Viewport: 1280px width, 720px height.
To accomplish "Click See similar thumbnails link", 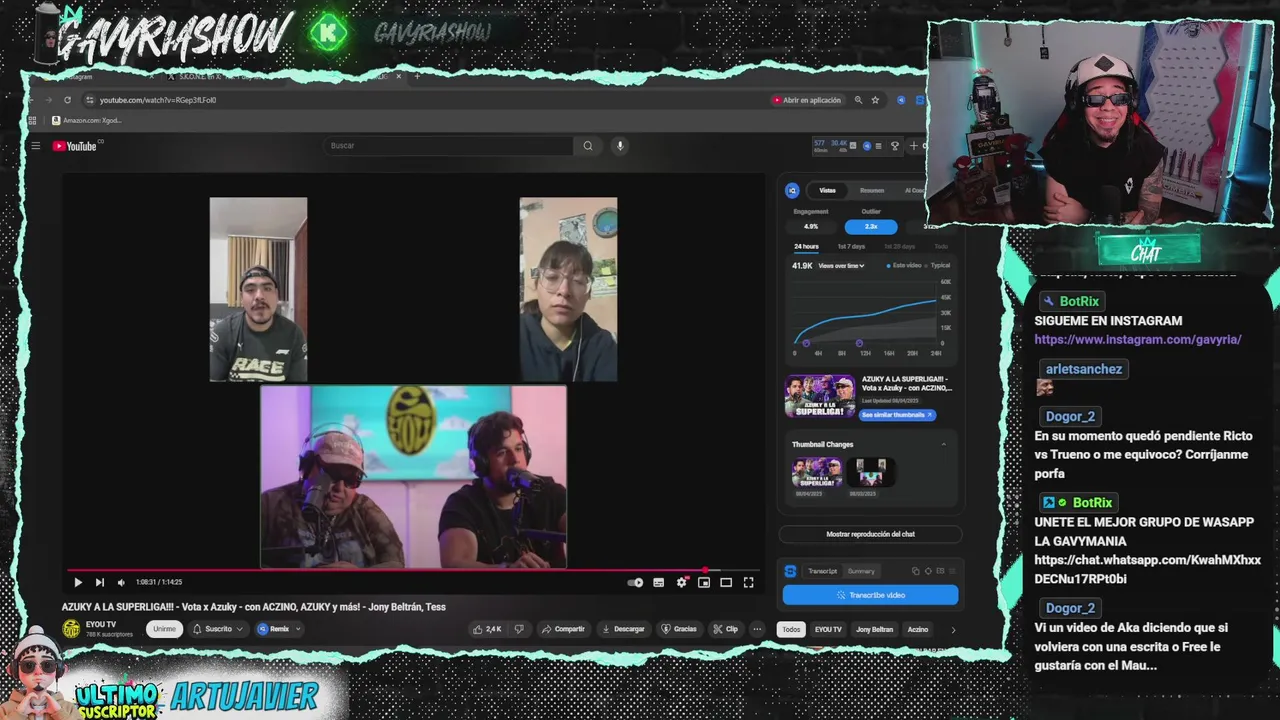I will point(897,415).
